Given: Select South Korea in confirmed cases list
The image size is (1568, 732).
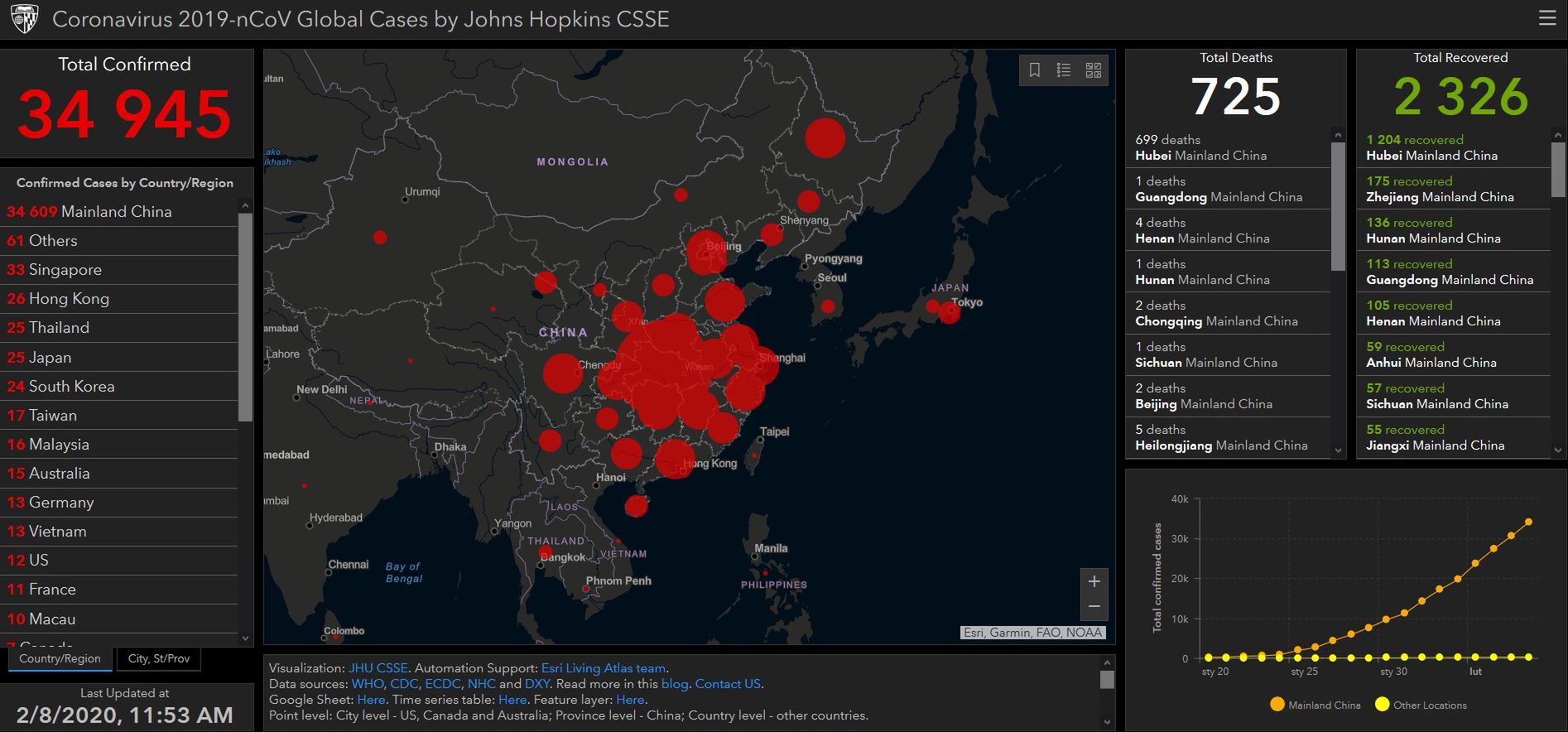Looking at the screenshot, I should point(119,387).
